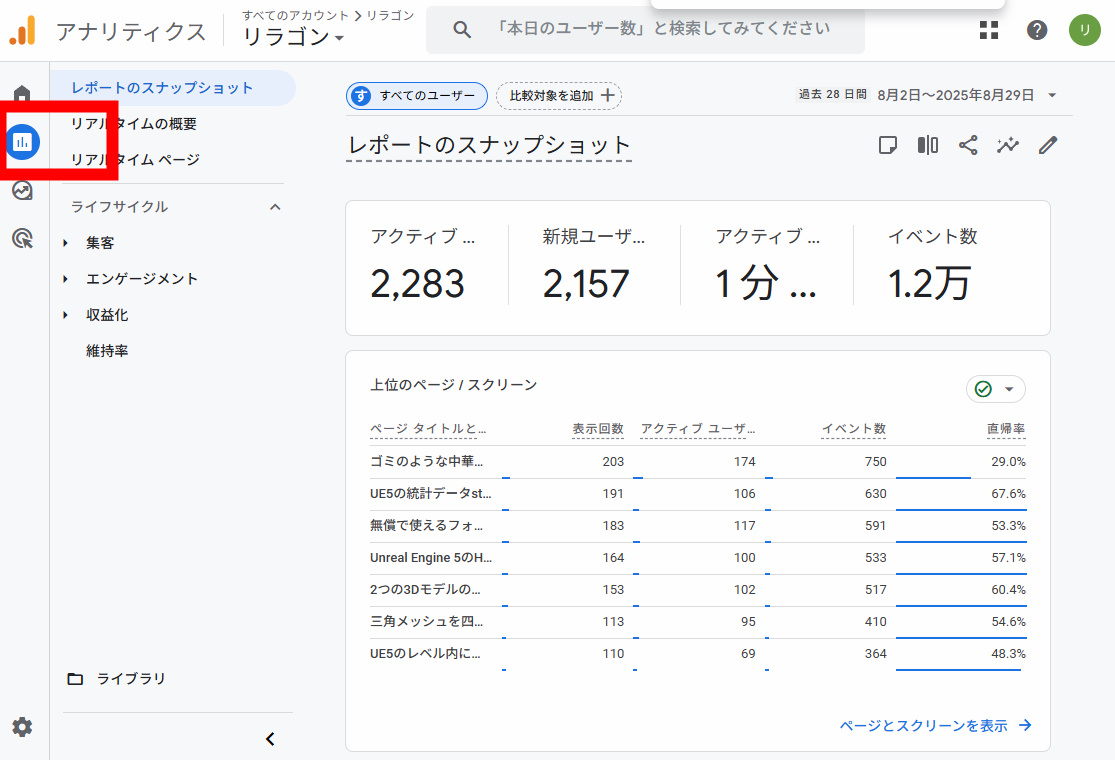Click the 比較対象を追加 button
This screenshot has width=1115, height=760.
click(559, 96)
